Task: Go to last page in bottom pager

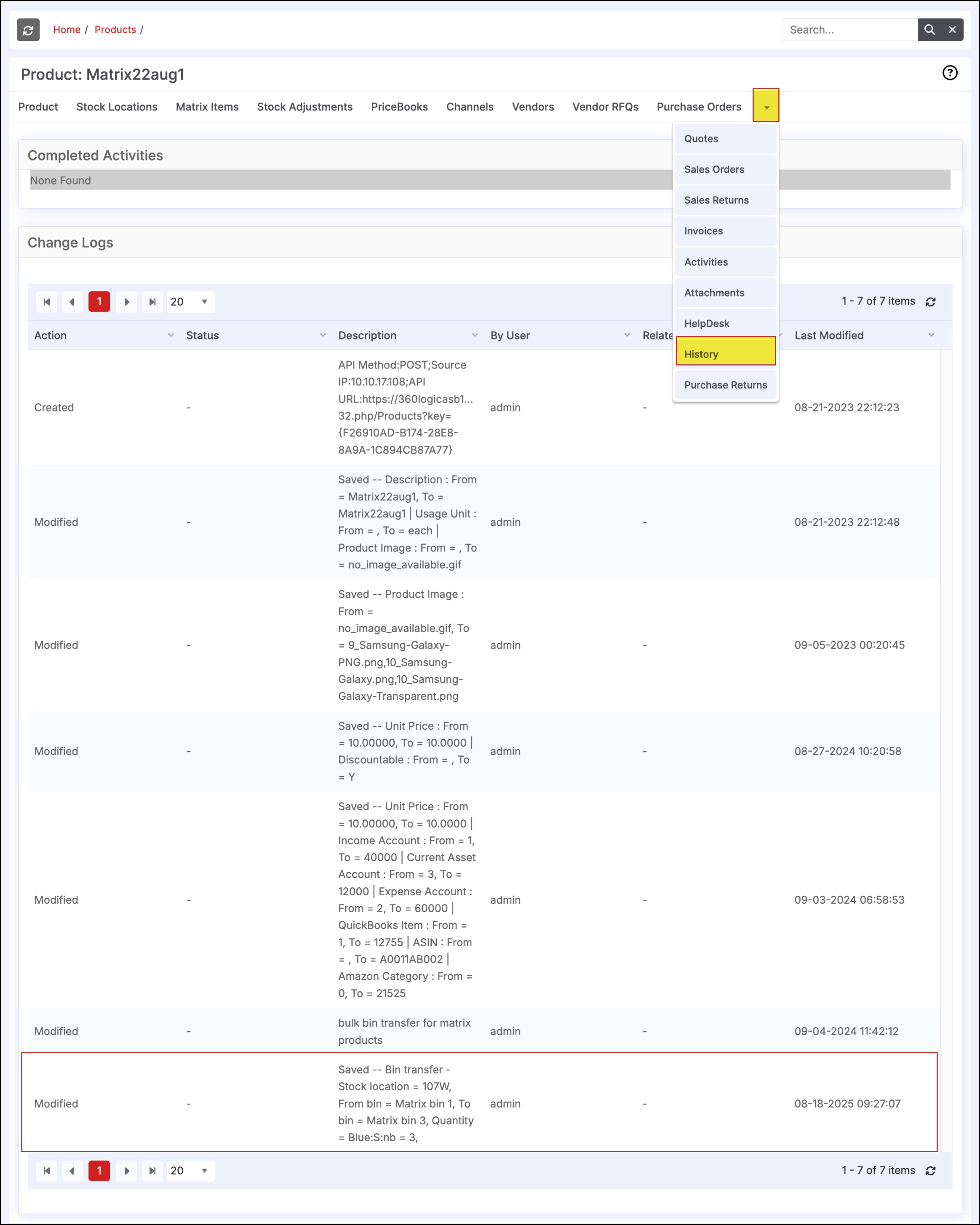Action: click(x=152, y=1170)
